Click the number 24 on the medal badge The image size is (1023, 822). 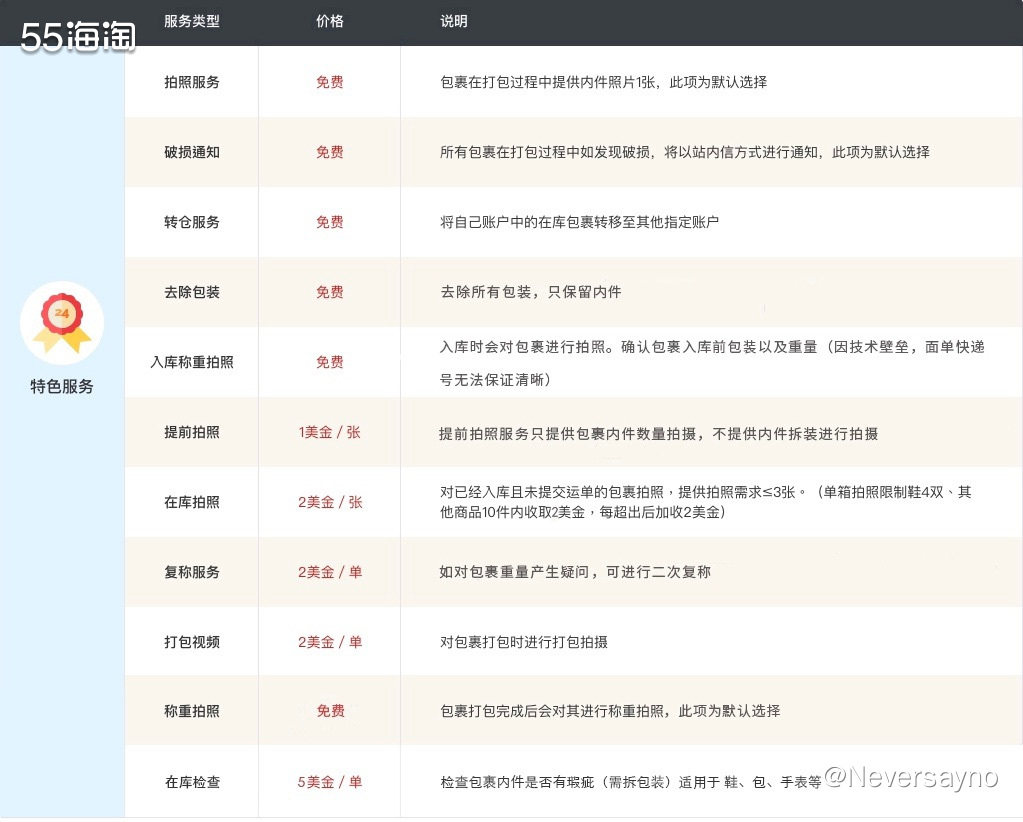61,313
